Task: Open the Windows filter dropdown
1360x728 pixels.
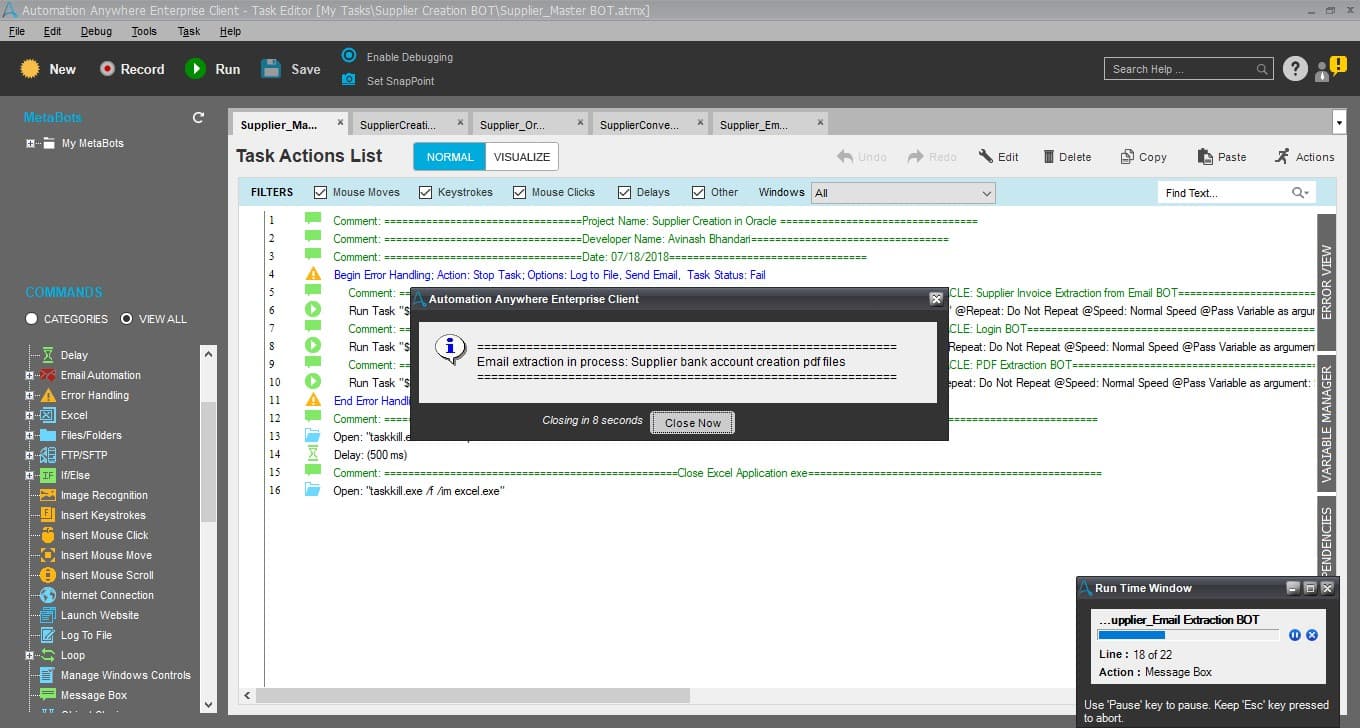Action: point(903,193)
